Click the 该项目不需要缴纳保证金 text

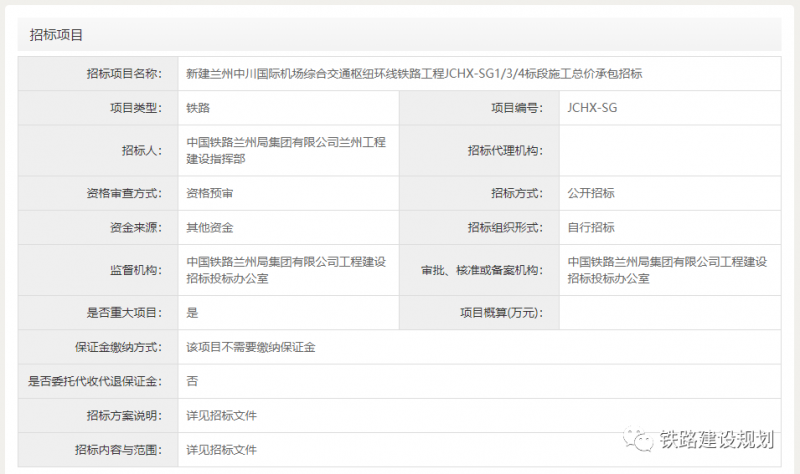click(x=251, y=347)
